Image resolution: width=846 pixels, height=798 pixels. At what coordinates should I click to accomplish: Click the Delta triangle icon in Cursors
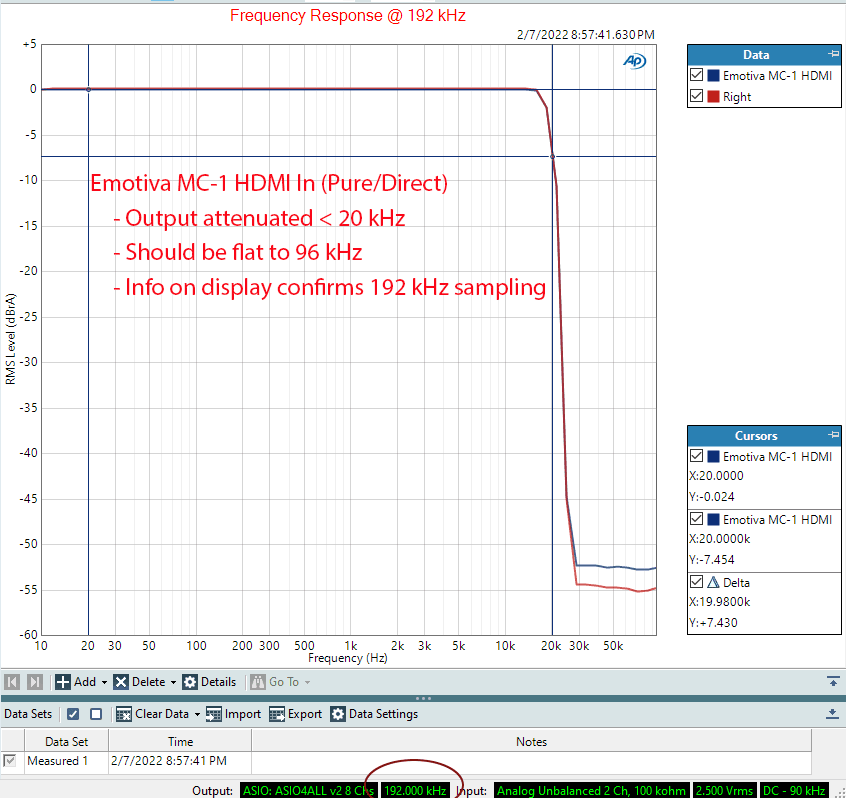(713, 582)
